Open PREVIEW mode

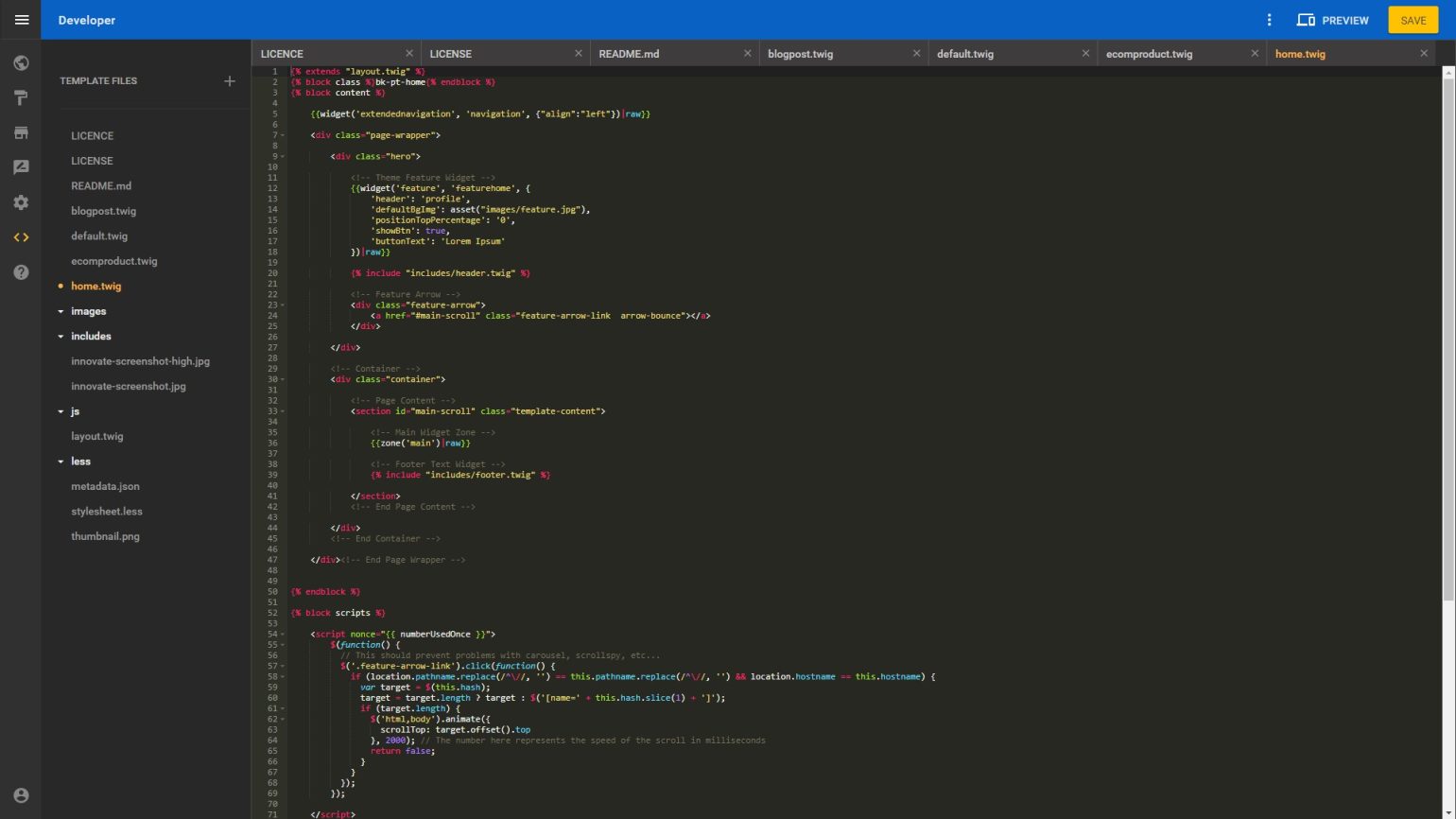pos(1333,19)
